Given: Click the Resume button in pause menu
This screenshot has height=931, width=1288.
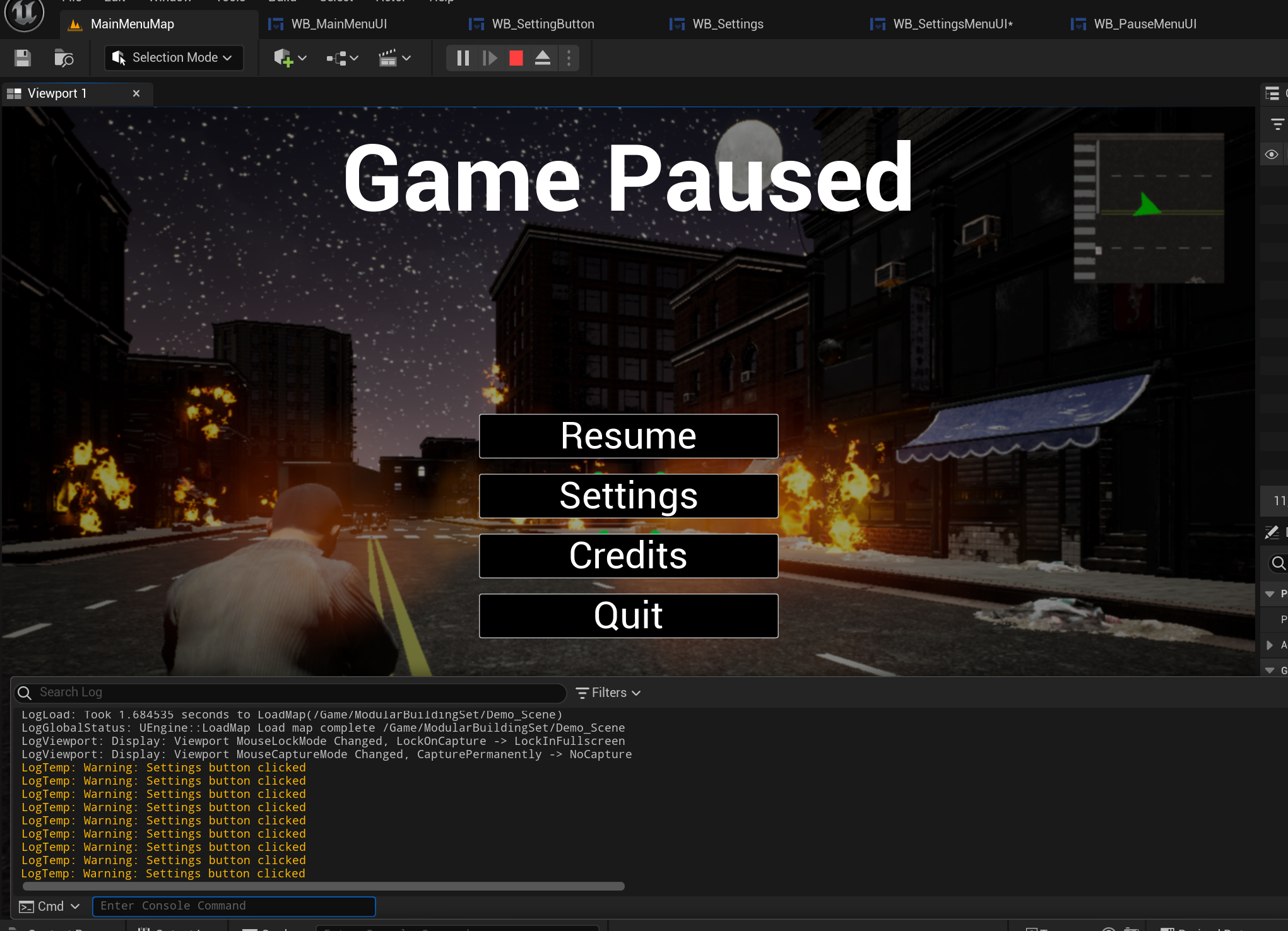Looking at the screenshot, I should (629, 436).
